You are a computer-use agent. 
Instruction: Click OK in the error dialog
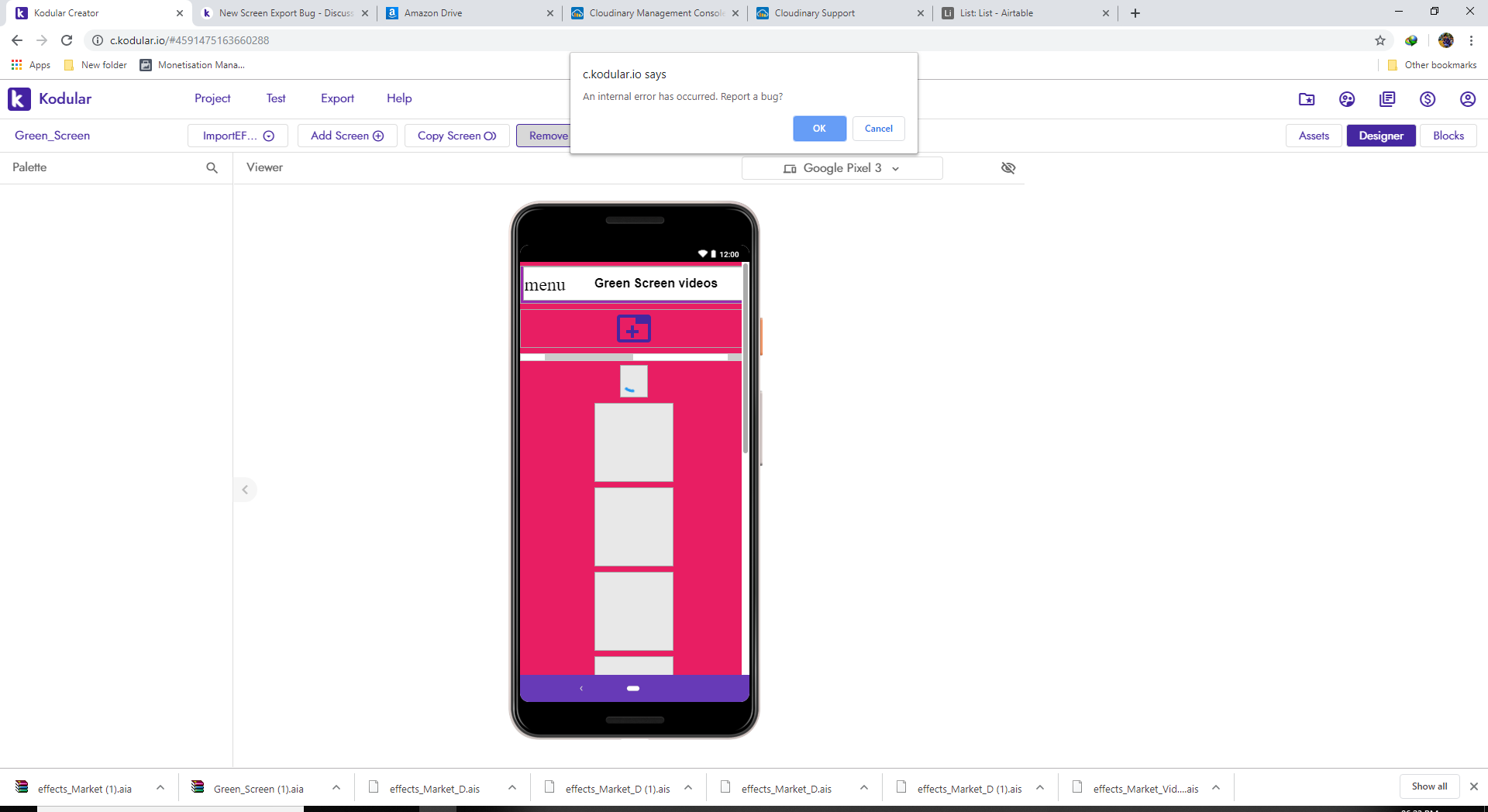click(819, 129)
